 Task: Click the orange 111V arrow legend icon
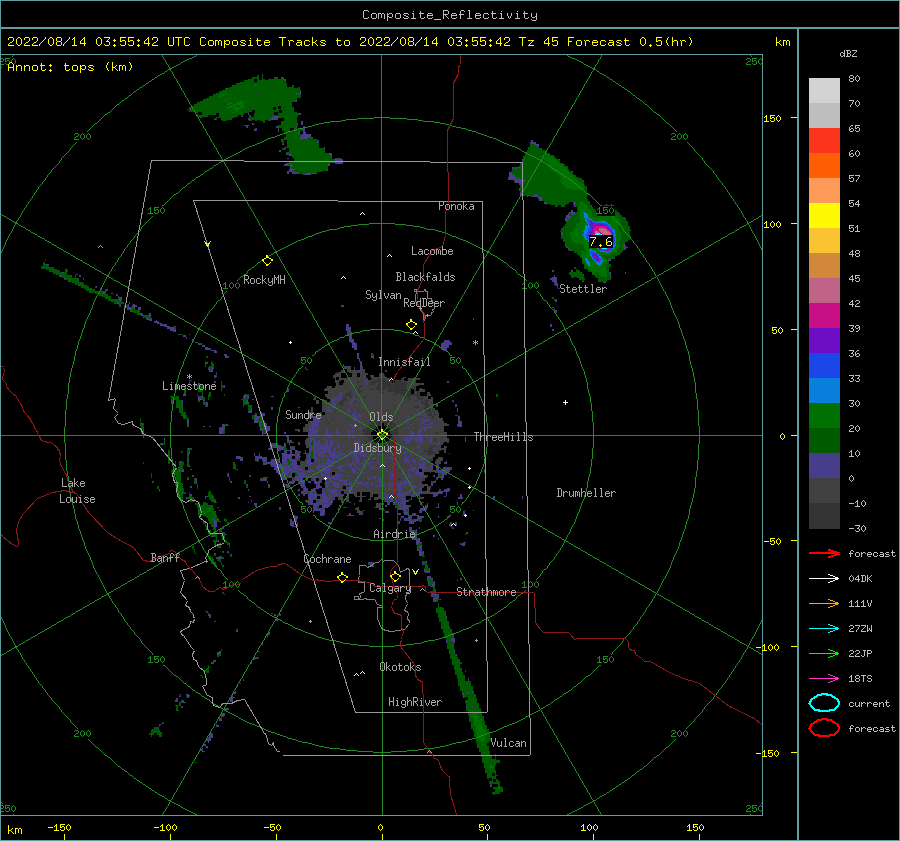pos(824,603)
